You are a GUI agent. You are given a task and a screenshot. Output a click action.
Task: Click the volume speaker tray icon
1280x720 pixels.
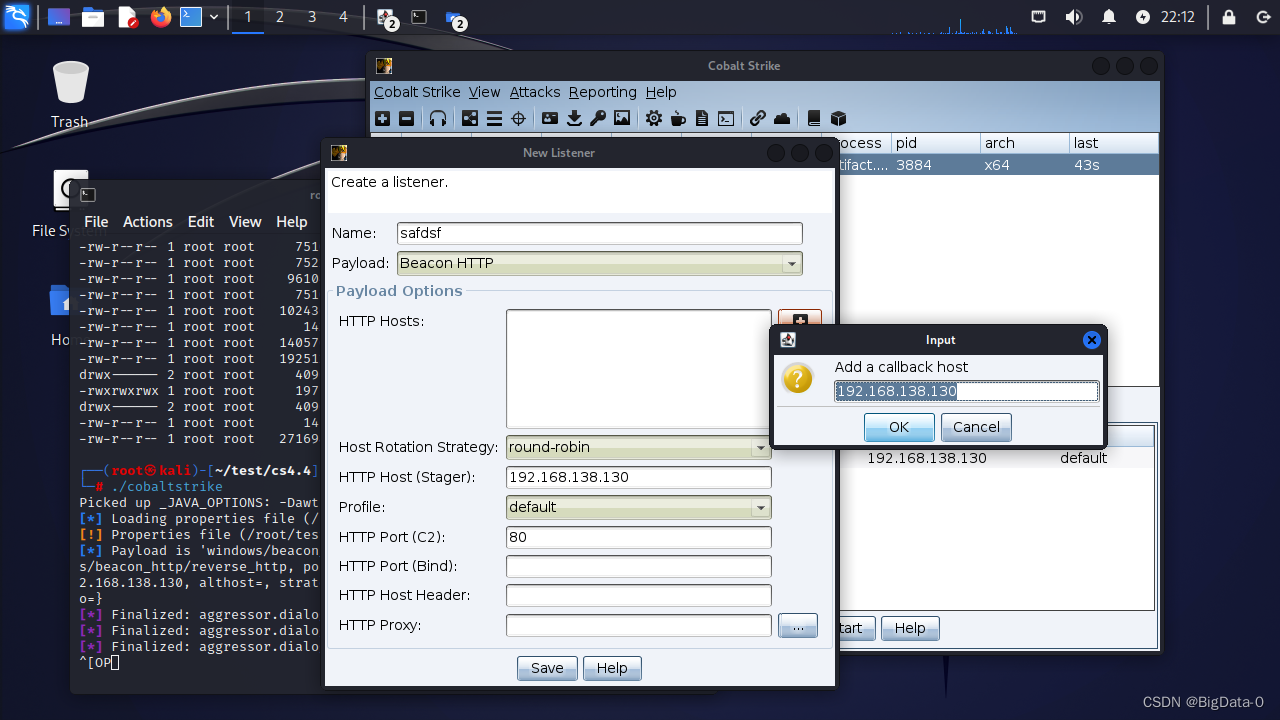click(1074, 17)
